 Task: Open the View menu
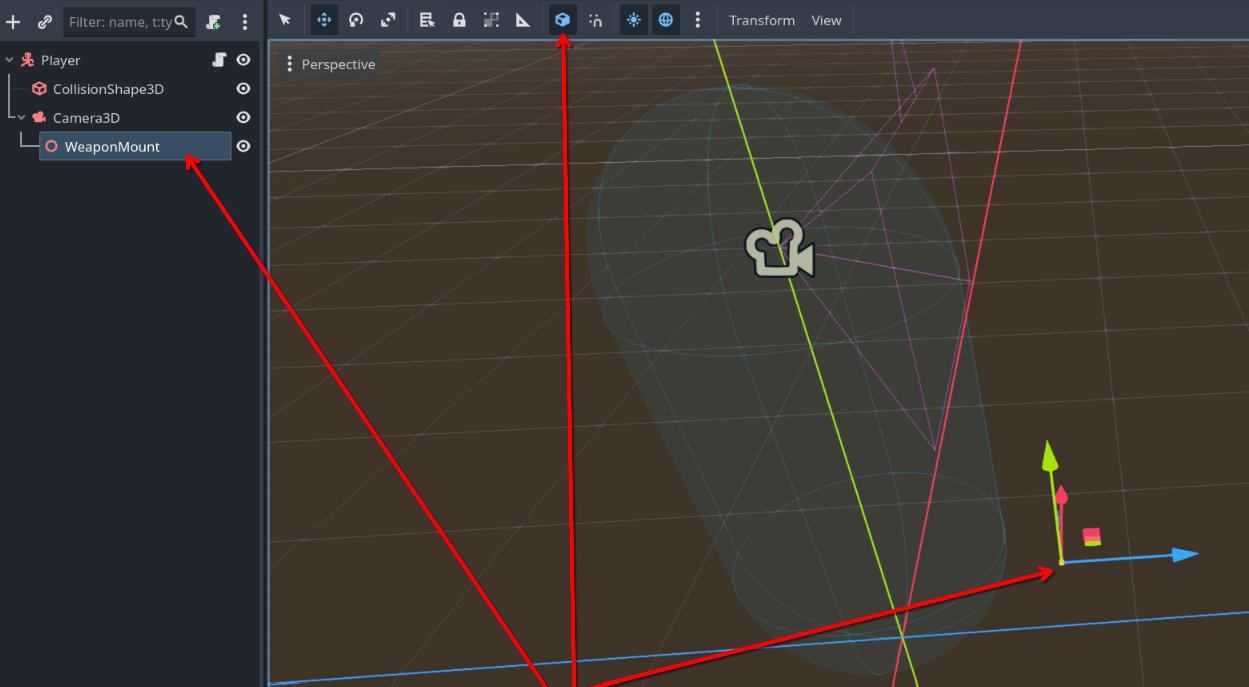pos(826,20)
